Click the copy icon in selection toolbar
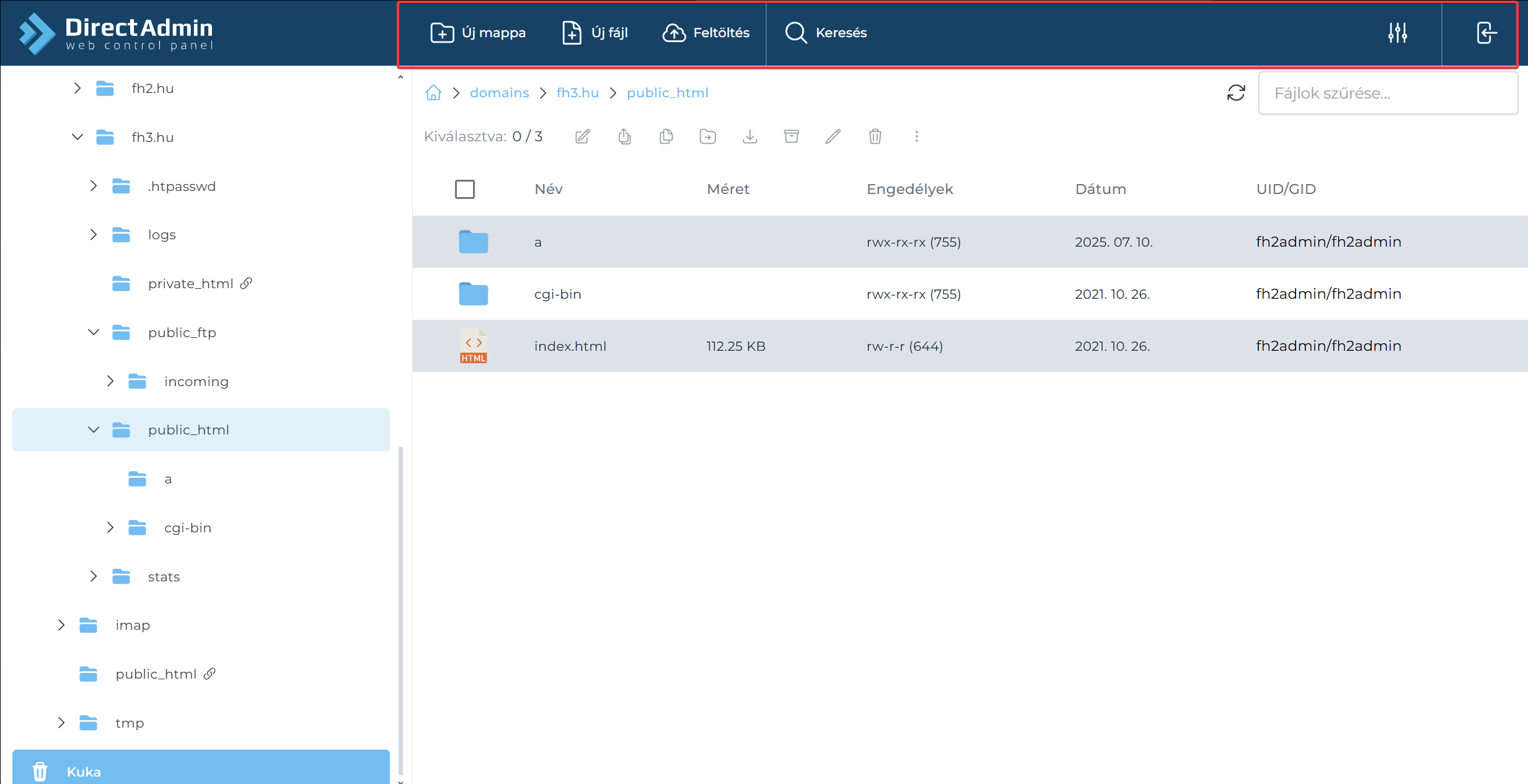Viewport: 1528px width, 784px height. (x=666, y=136)
